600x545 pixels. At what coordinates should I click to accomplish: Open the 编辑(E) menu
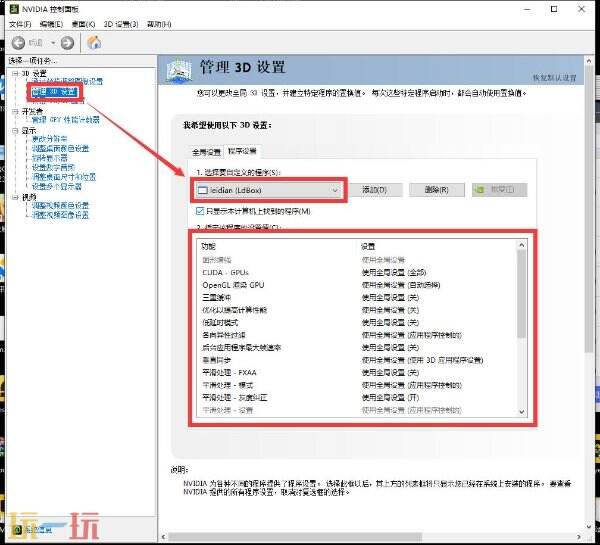tap(51, 24)
